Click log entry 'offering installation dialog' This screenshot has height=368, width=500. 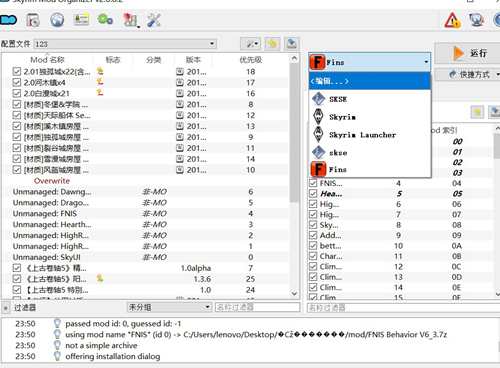point(113,356)
